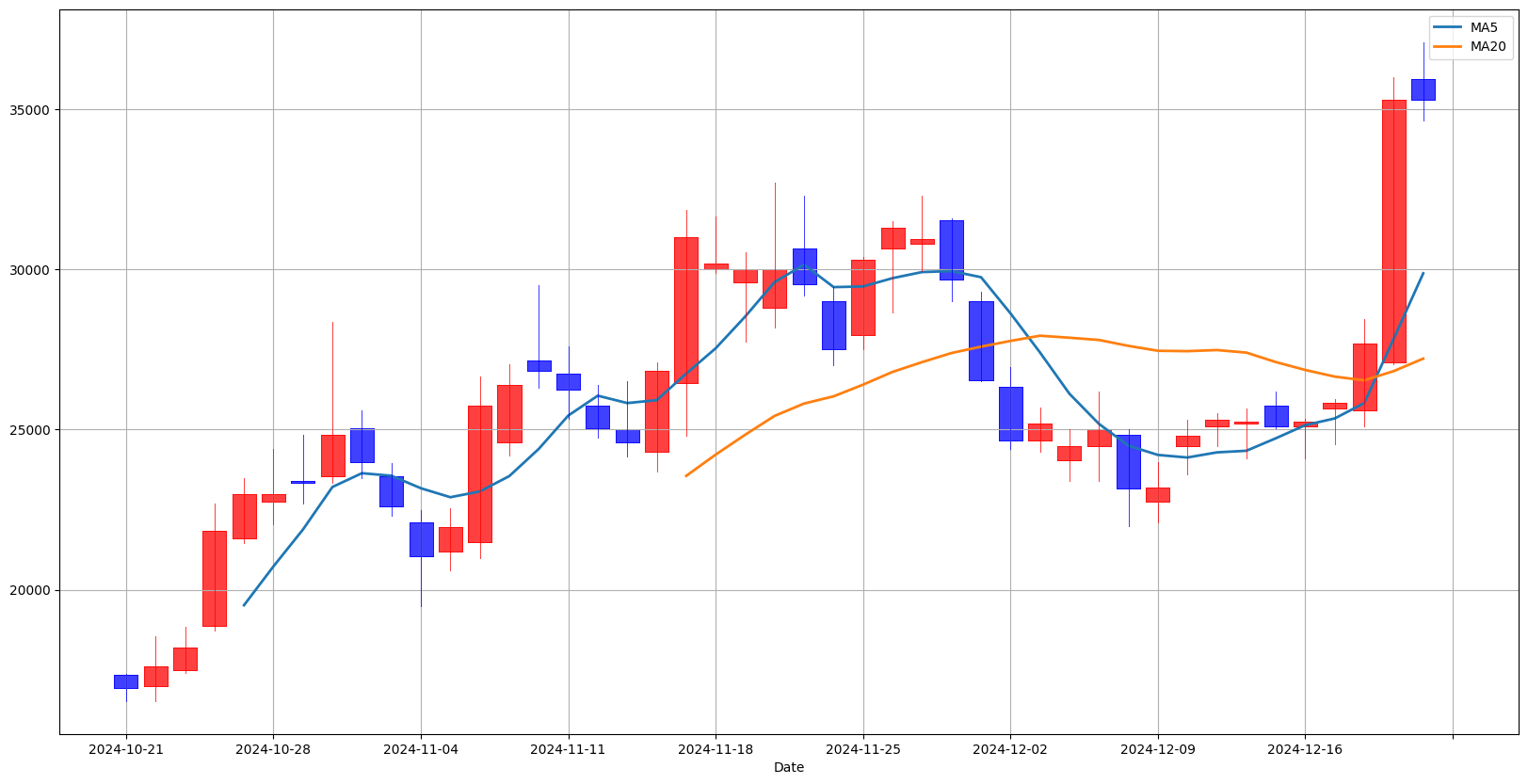Click the 2024-11-18 date tick label
This screenshot has width=1528, height=784.
tap(716, 749)
